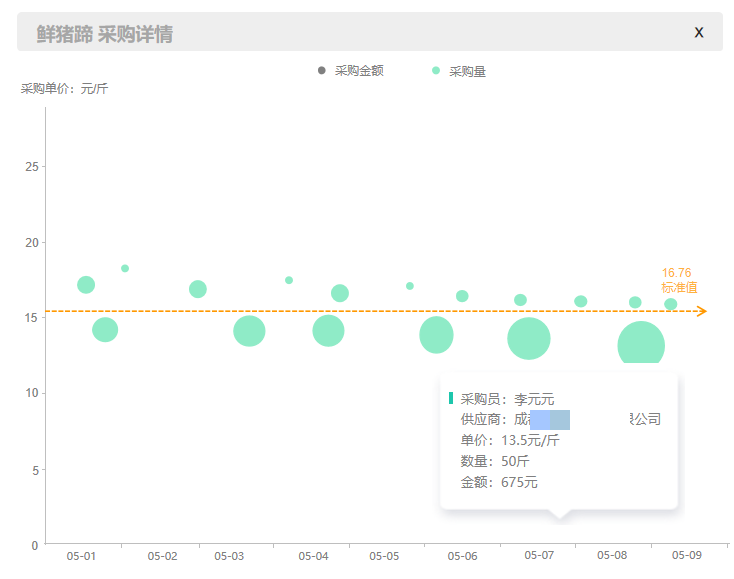
Task: Click the 05-08 date label
Action: tap(612, 555)
